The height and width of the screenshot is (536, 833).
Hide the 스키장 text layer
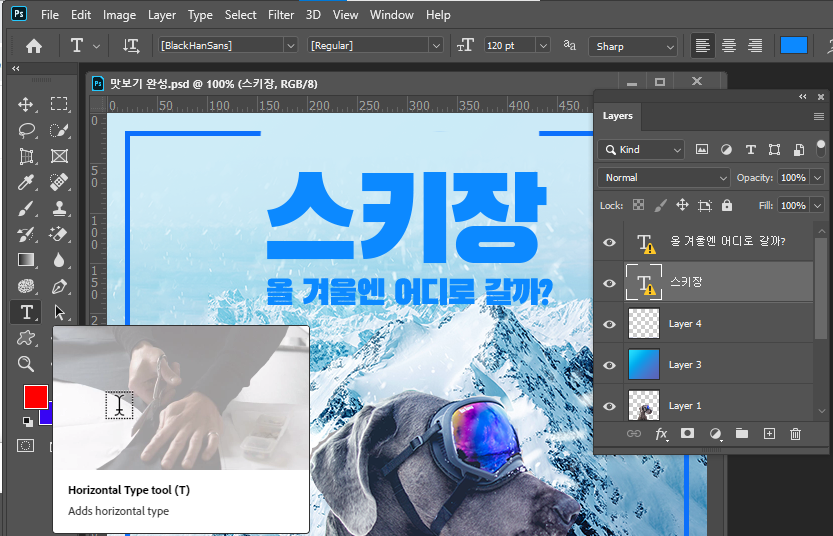pyautogui.click(x=609, y=283)
